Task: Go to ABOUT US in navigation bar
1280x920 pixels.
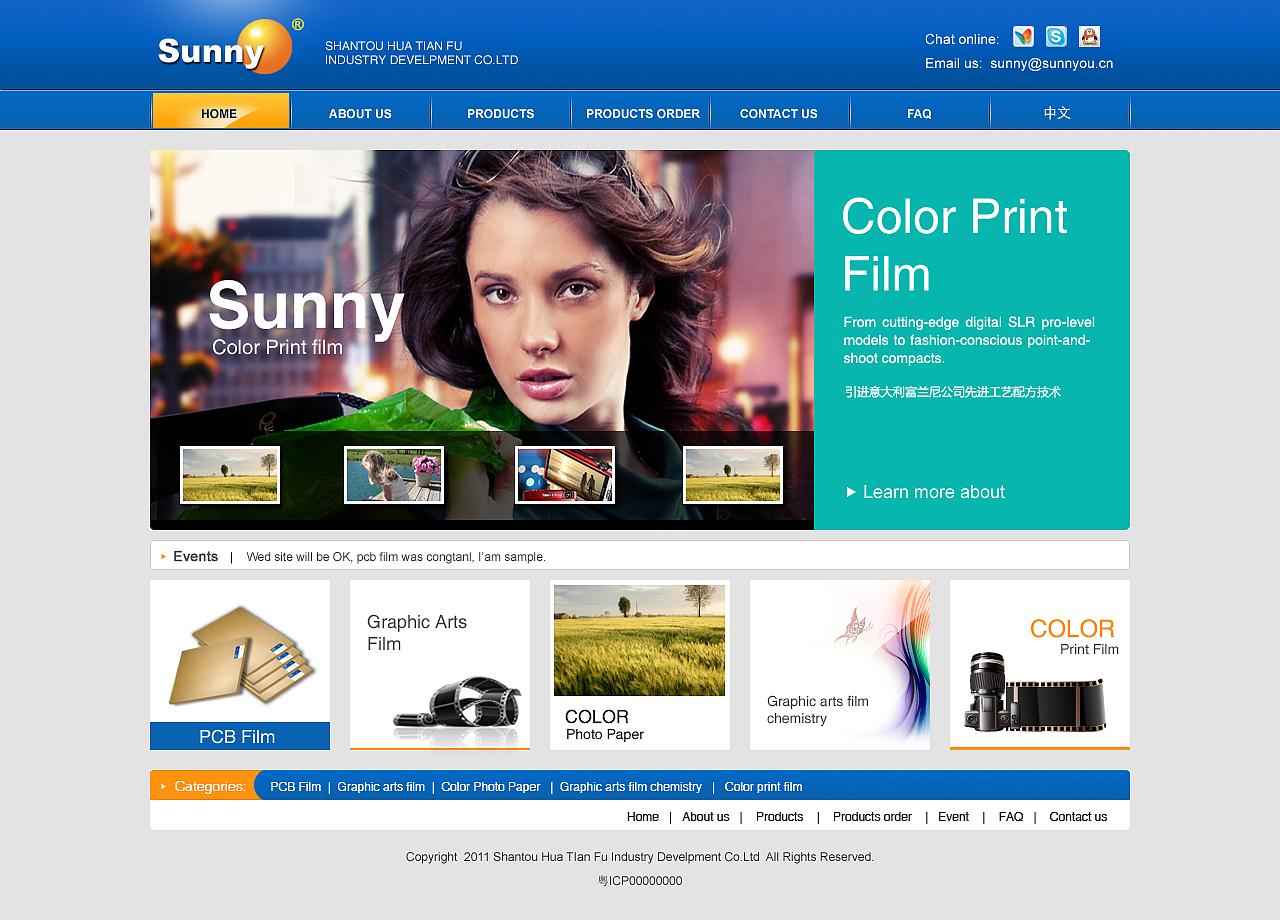Action: pos(360,114)
